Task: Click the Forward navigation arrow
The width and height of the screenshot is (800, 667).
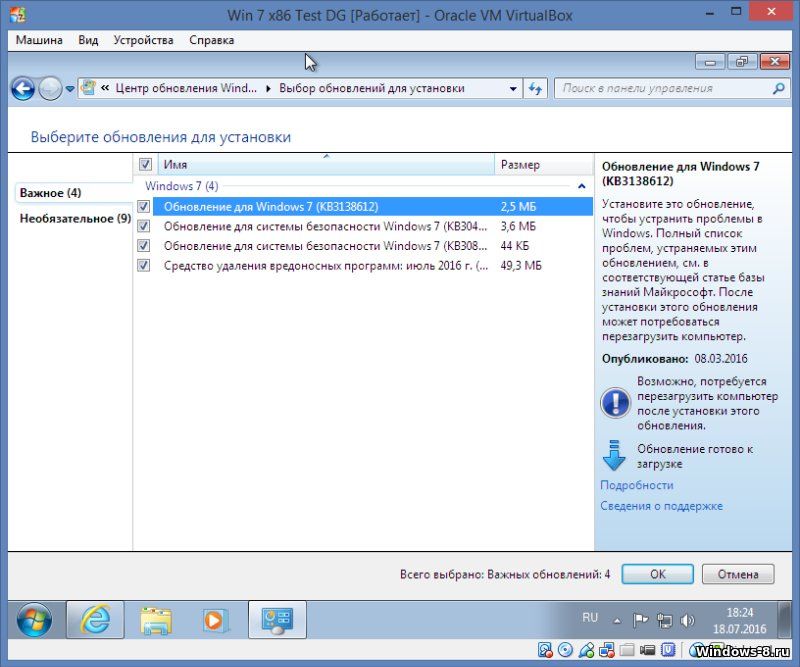Action: (x=51, y=89)
